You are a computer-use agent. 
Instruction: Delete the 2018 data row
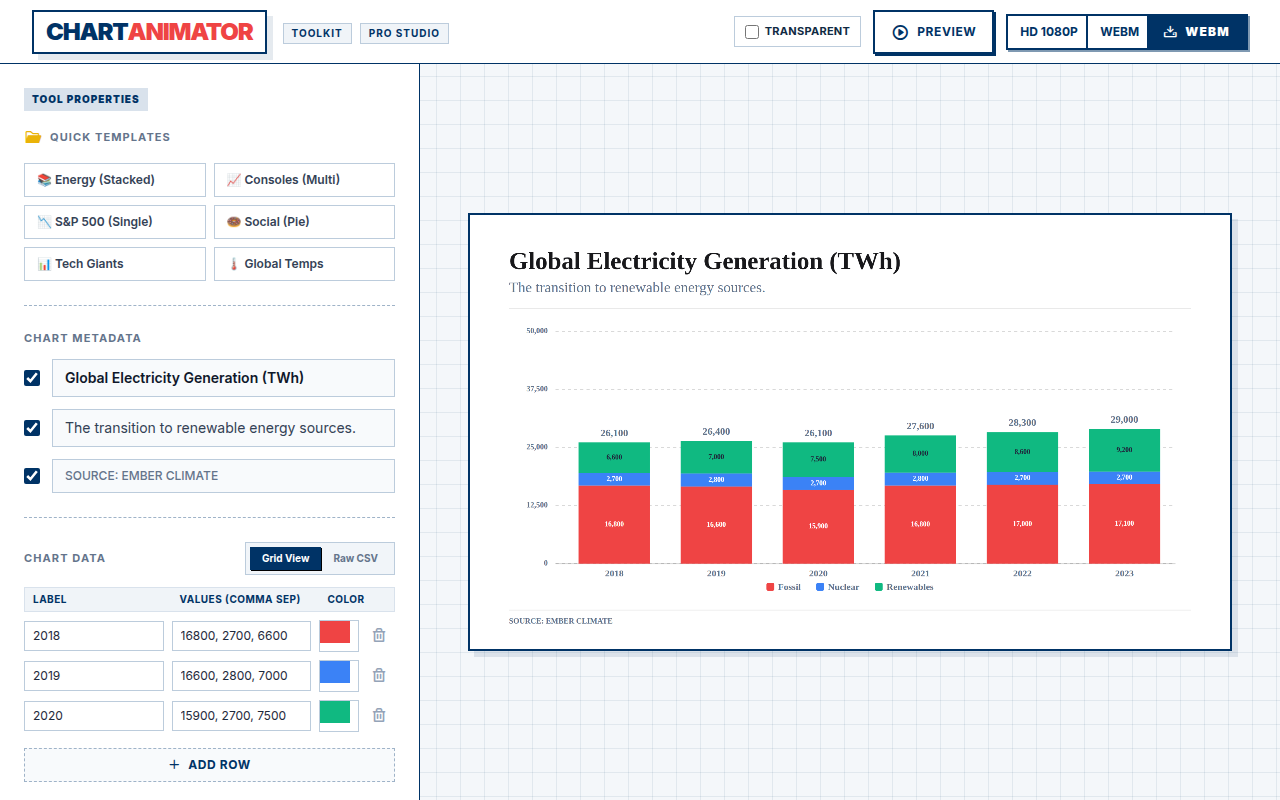pyautogui.click(x=379, y=635)
